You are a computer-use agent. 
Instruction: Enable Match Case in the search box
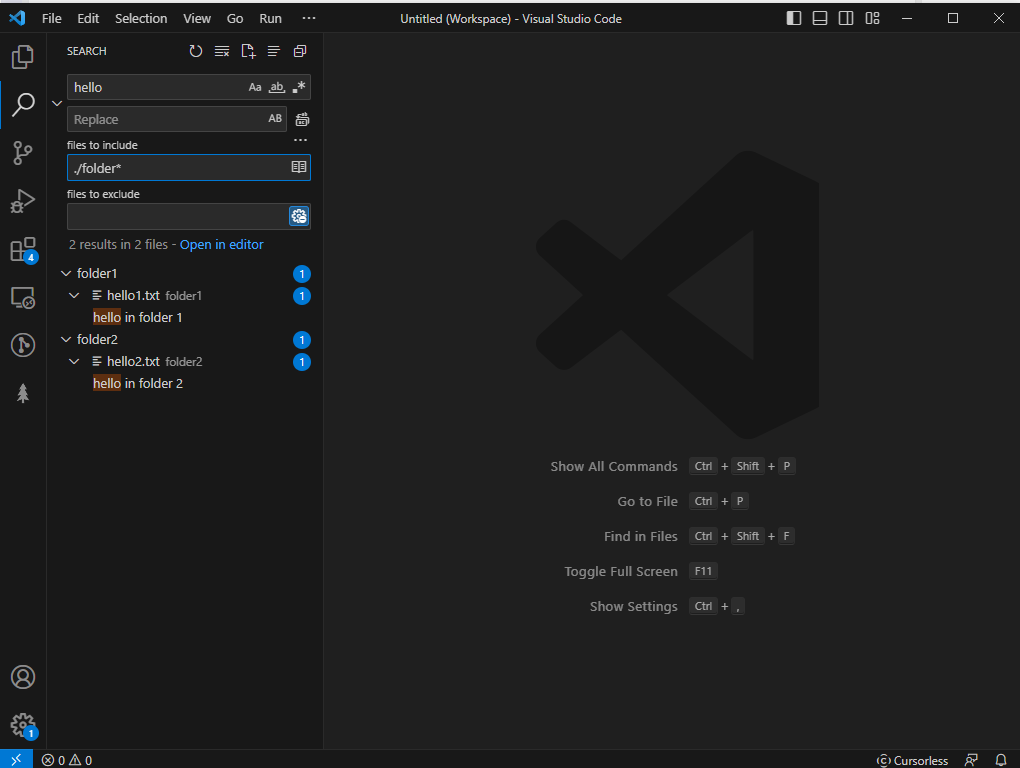[255, 87]
